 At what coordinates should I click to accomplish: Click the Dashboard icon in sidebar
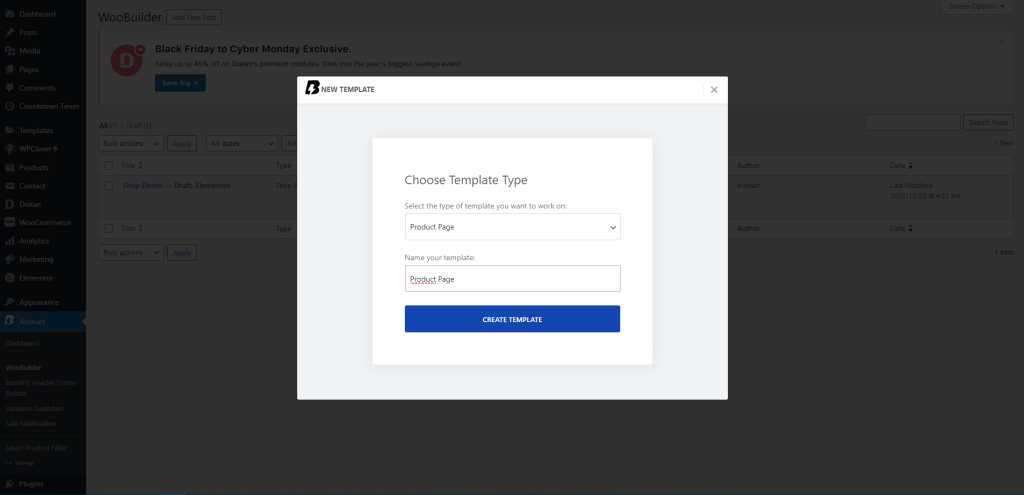(9, 14)
